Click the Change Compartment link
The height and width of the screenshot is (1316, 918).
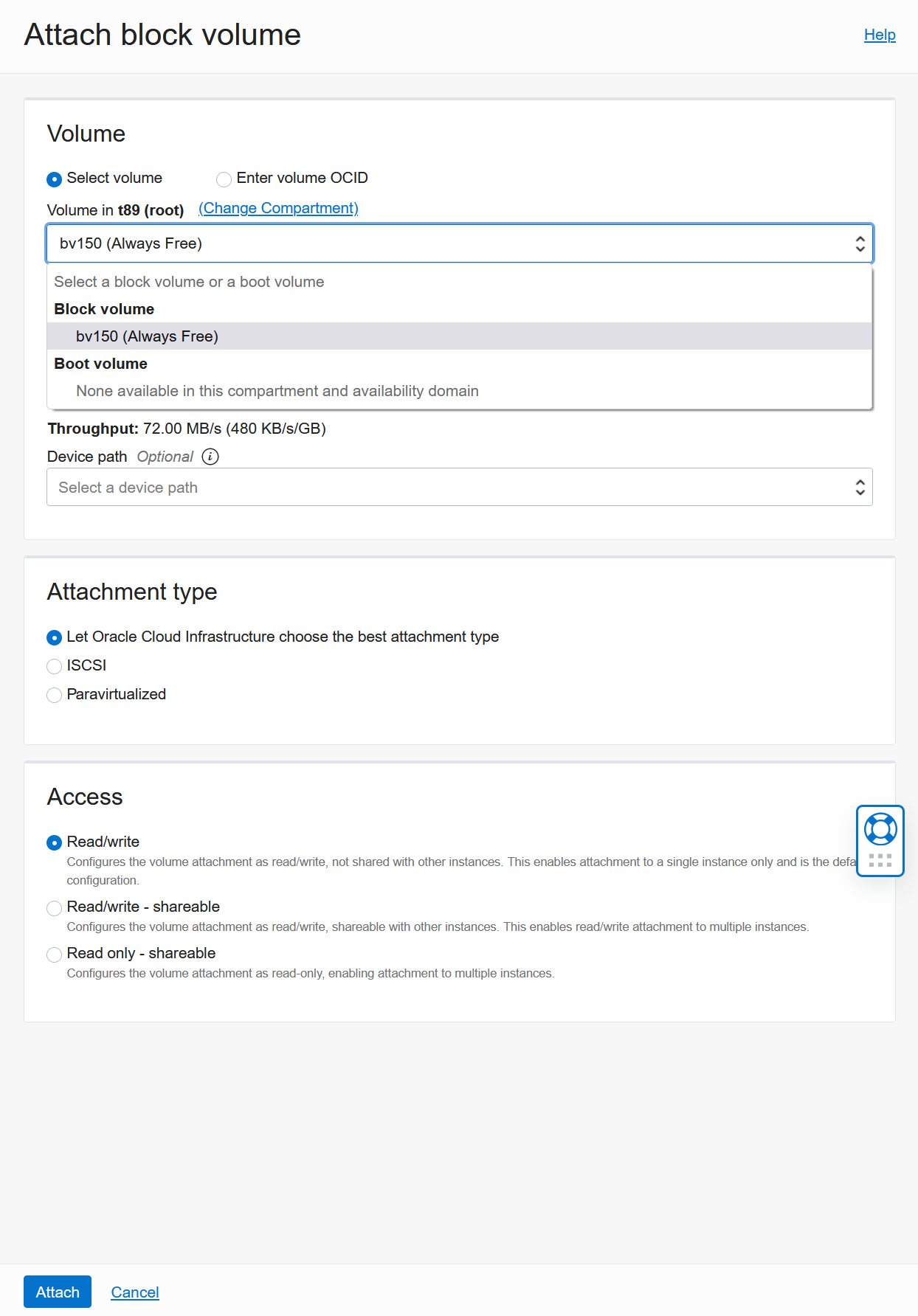click(278, 209)
